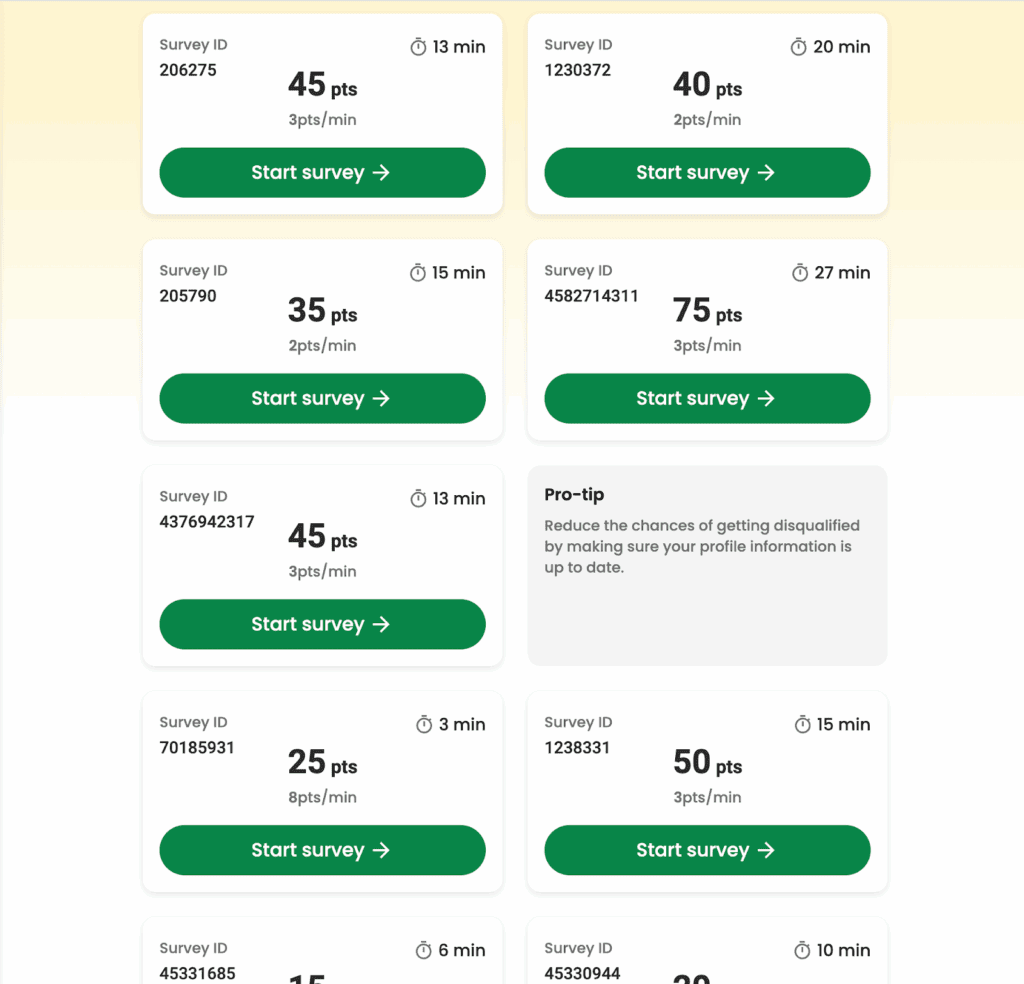Click the stopwatch icon beside 6 min
The image size is (1024, 984).
(424, 951)
